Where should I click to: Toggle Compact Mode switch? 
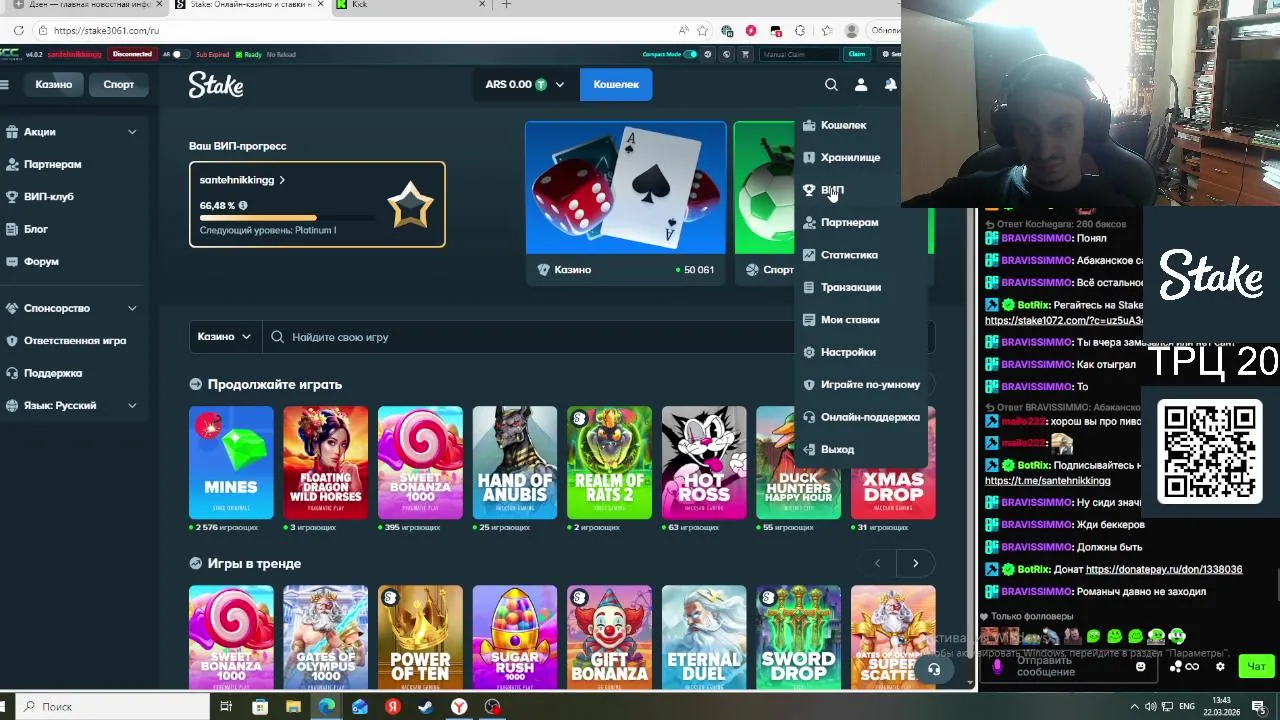690,54
